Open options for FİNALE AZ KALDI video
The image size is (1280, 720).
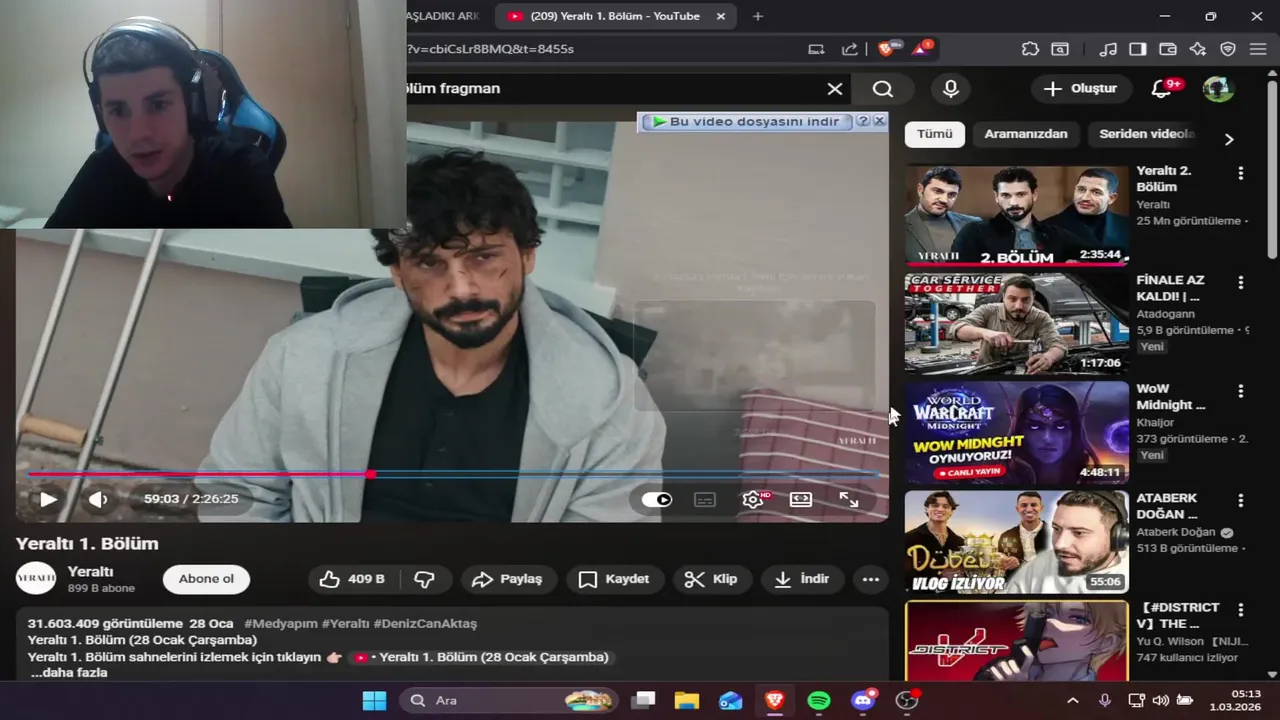point(1241,282)
